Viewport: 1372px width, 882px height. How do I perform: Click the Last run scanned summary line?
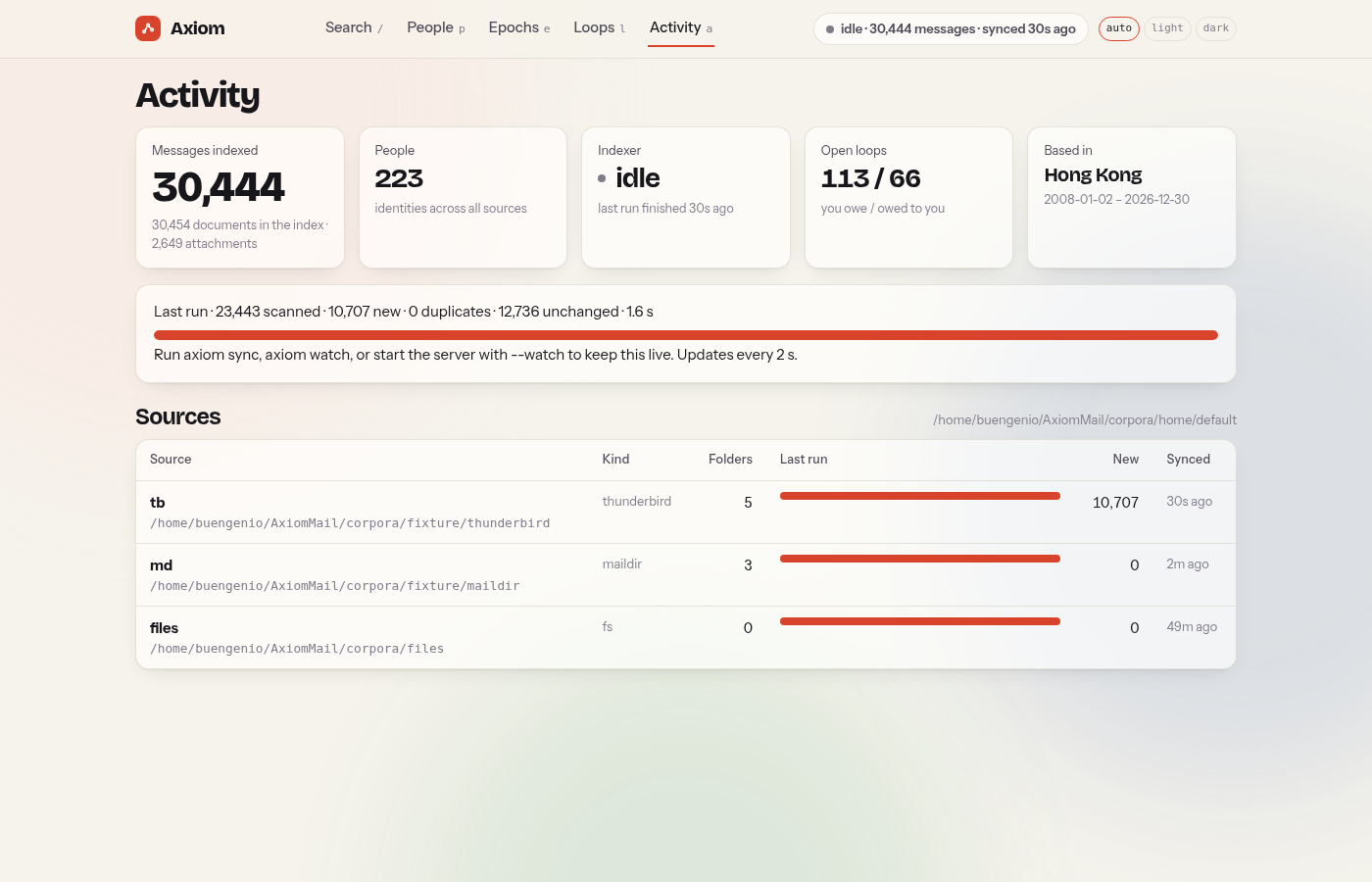point(404,312)
